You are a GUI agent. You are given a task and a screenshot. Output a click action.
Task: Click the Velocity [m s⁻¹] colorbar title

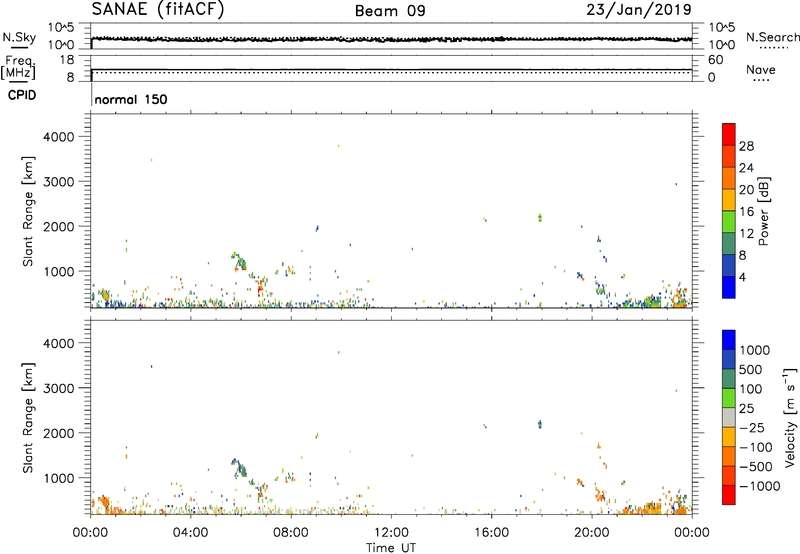[790, 417]
